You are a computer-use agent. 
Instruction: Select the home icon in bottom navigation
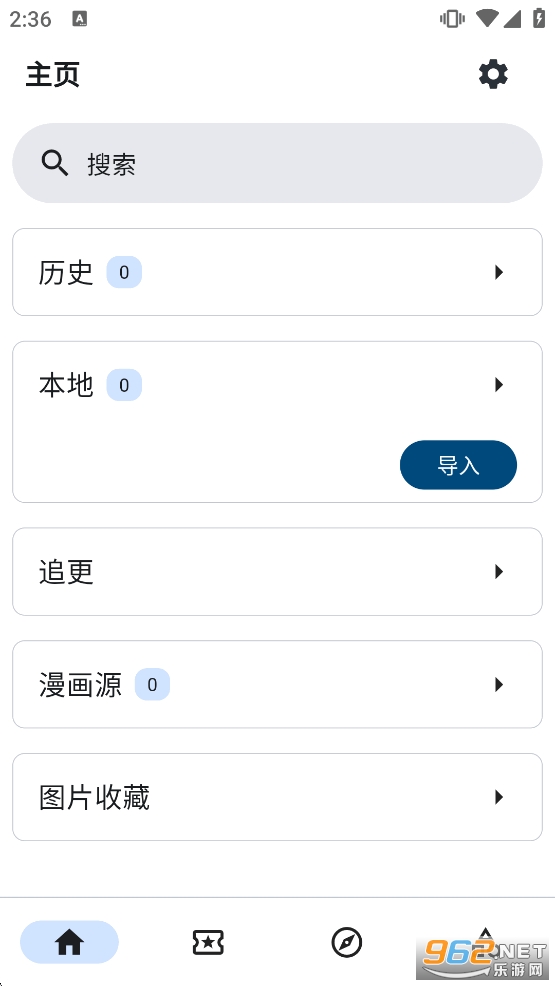69,942
